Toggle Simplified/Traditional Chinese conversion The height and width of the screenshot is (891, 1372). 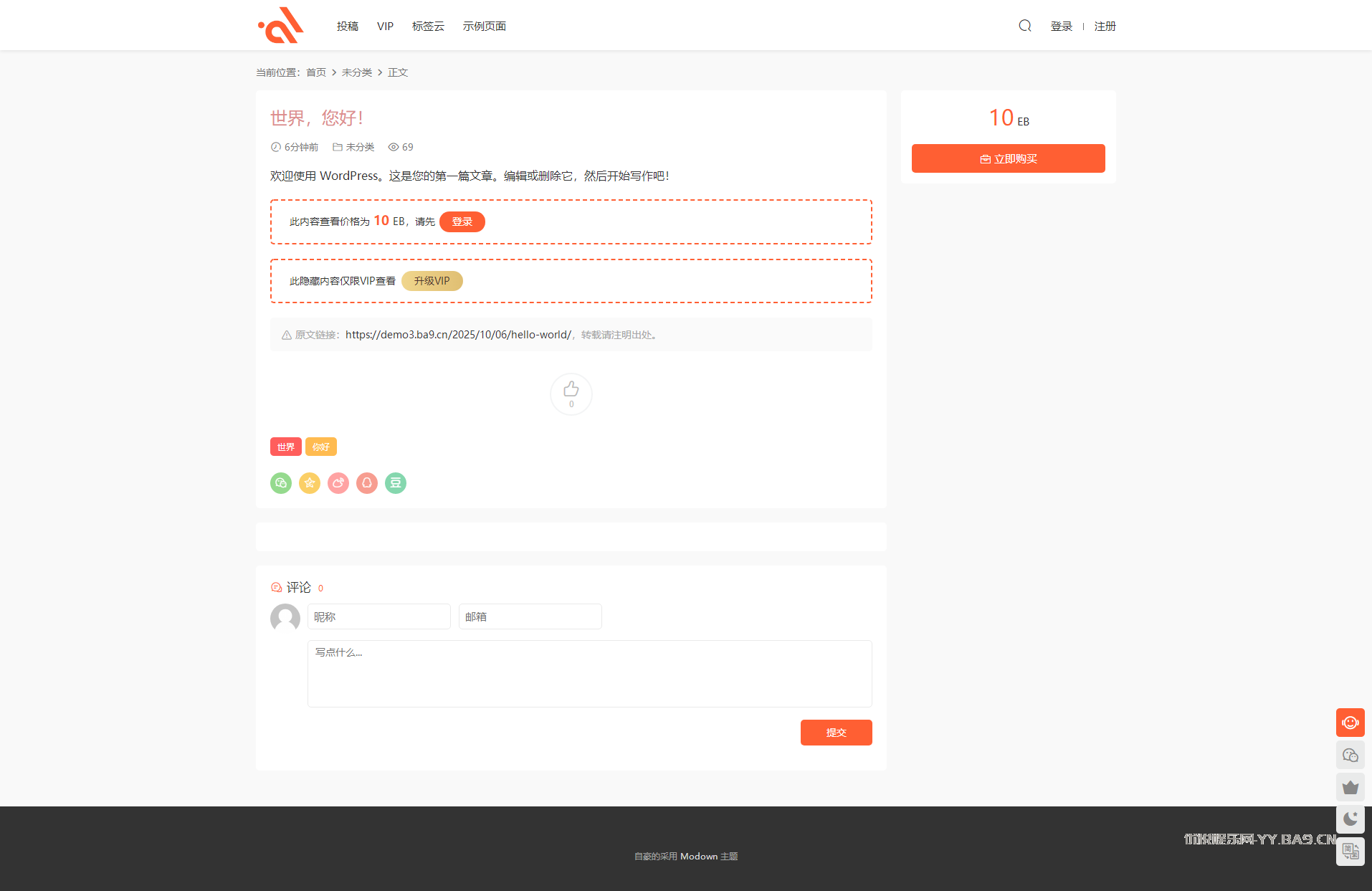click(x=1350, y=851)
